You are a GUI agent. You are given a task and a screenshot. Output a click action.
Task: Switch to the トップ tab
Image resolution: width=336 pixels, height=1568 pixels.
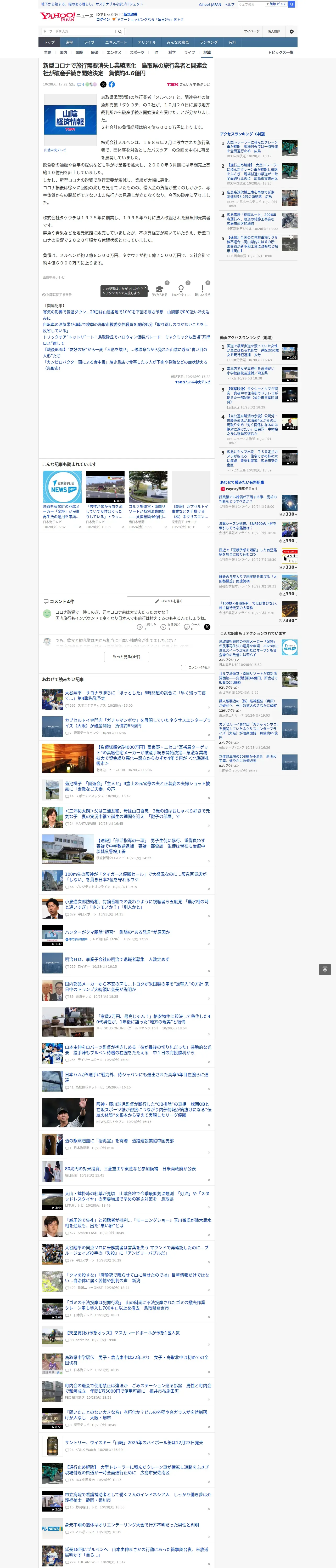click(49, 43)
